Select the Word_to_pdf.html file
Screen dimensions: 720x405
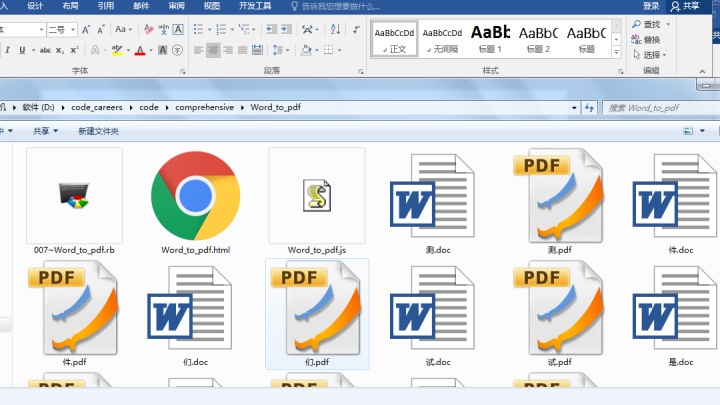coord(196,202)
